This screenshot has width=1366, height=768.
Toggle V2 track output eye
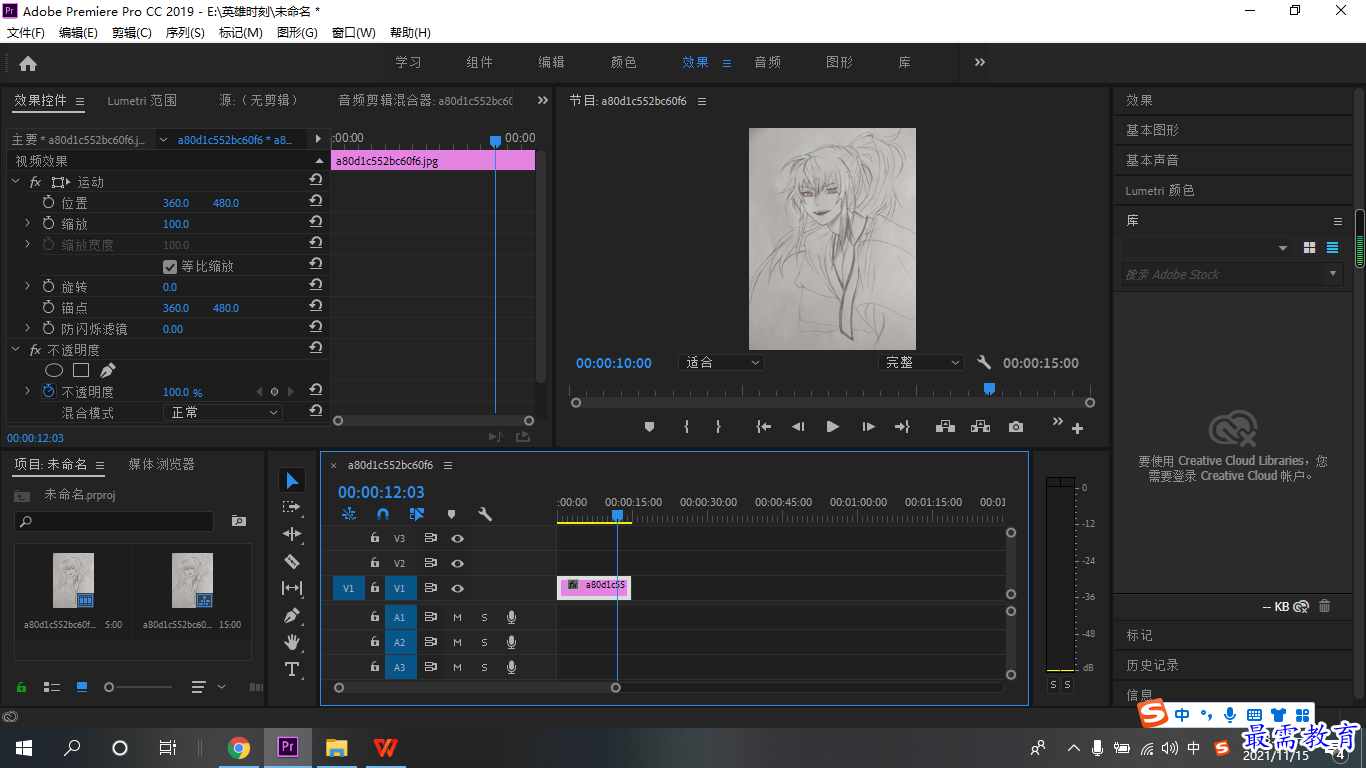pyautogui.click(x=457, y=564)
